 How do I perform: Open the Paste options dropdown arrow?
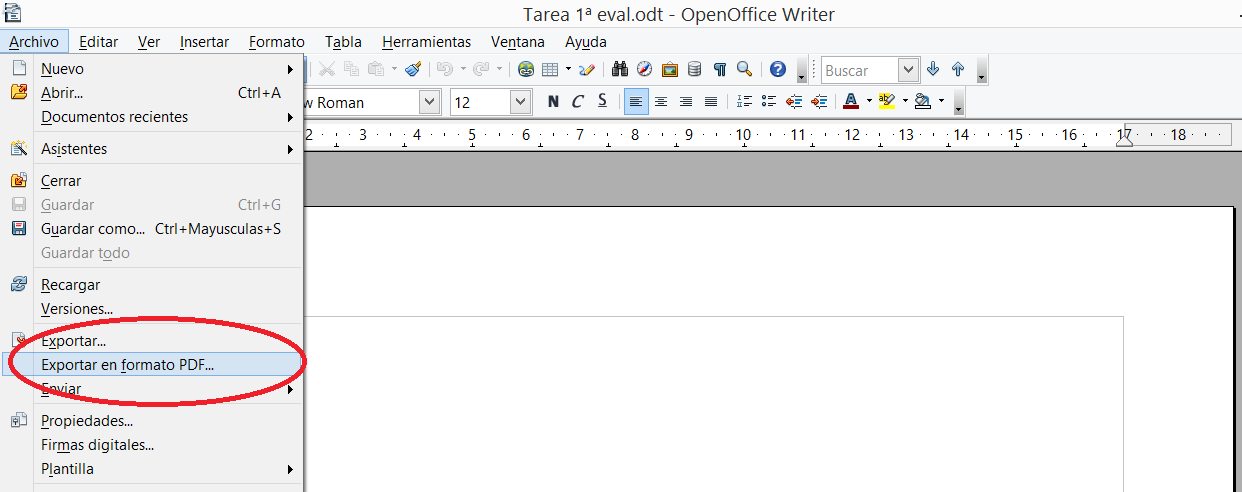pos(394,70)
